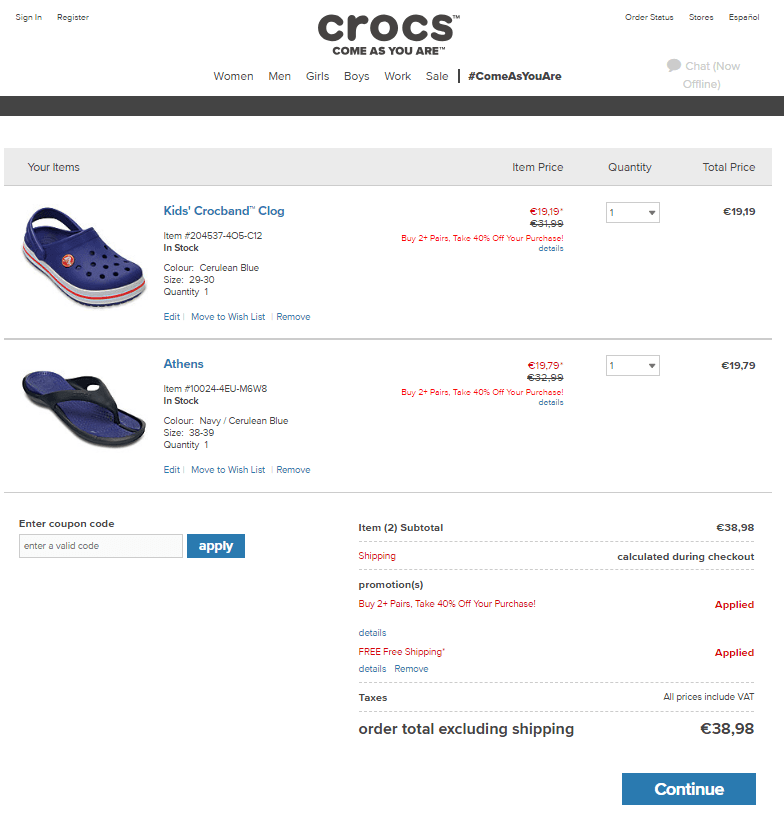Image resolution: width=784 pixels, height=832 pixels.
Task: Move Athens to Wish List
Action: (228, 470)
